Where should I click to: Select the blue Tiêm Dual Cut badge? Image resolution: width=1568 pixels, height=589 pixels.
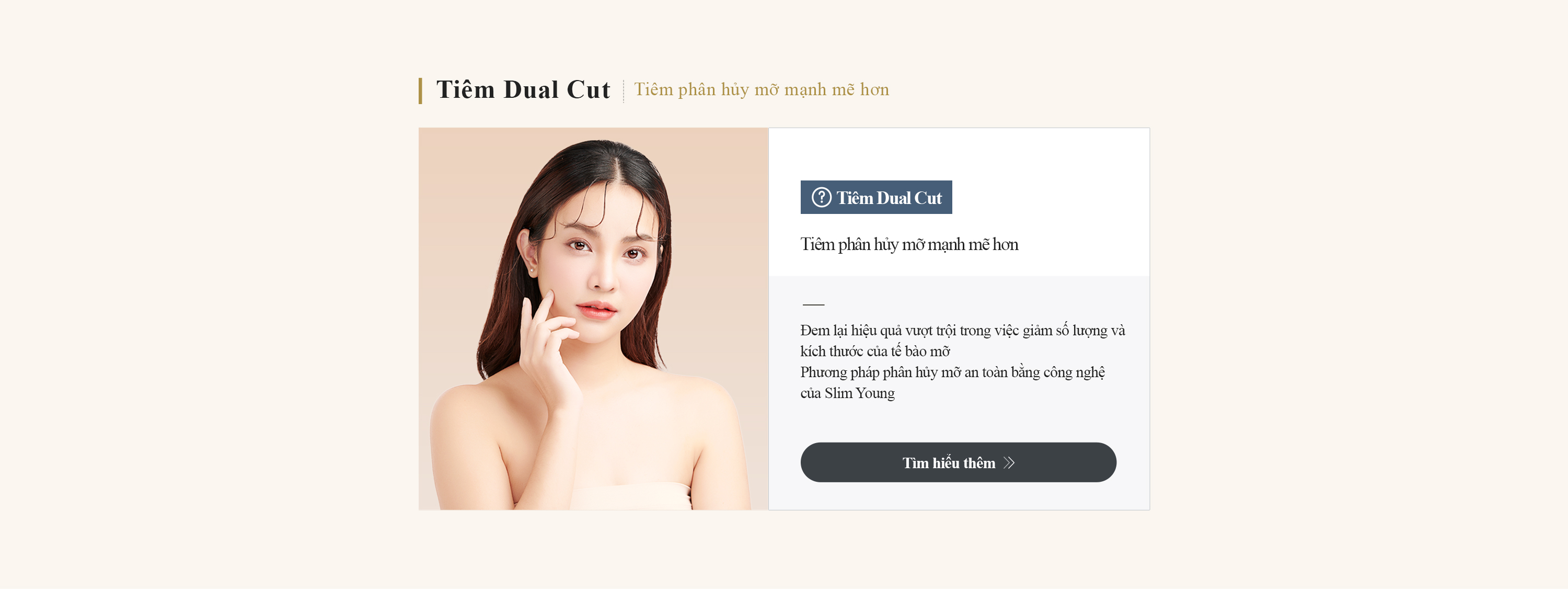[876, 197]
